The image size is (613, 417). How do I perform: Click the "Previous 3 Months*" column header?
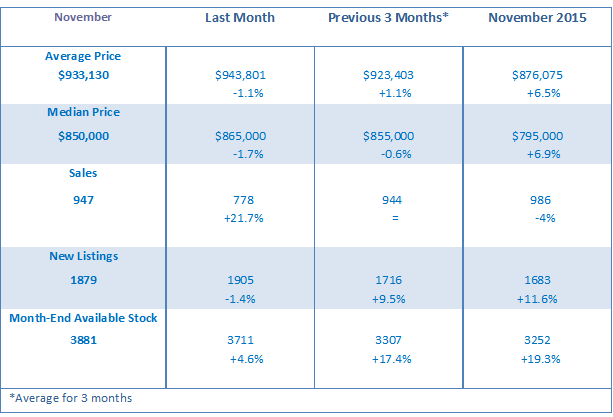[388, 18]
